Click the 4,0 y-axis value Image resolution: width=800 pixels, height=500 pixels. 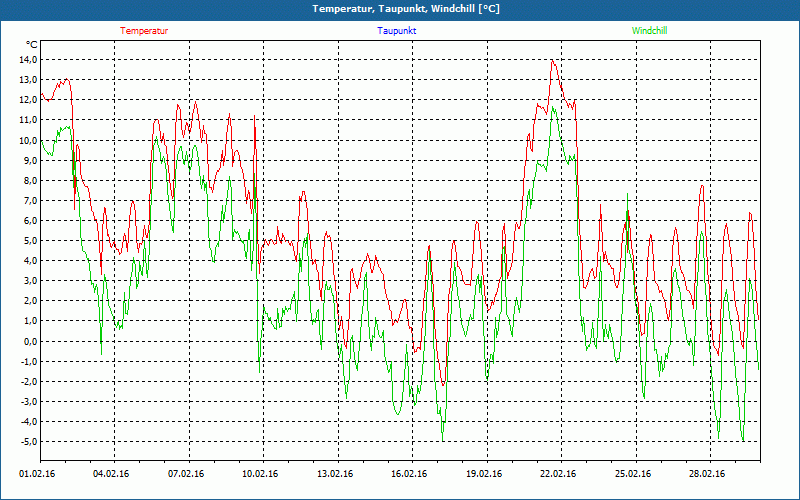30,261
